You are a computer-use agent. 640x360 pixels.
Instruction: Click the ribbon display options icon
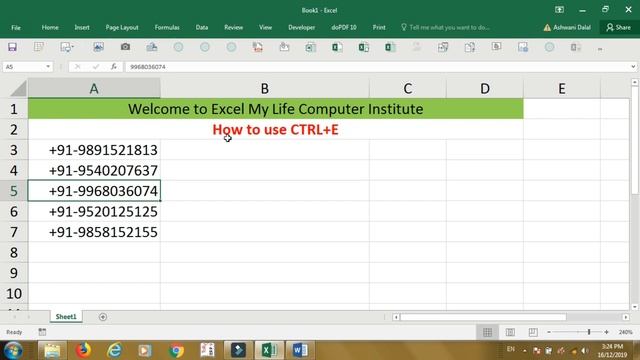click(x=559, y=10)
